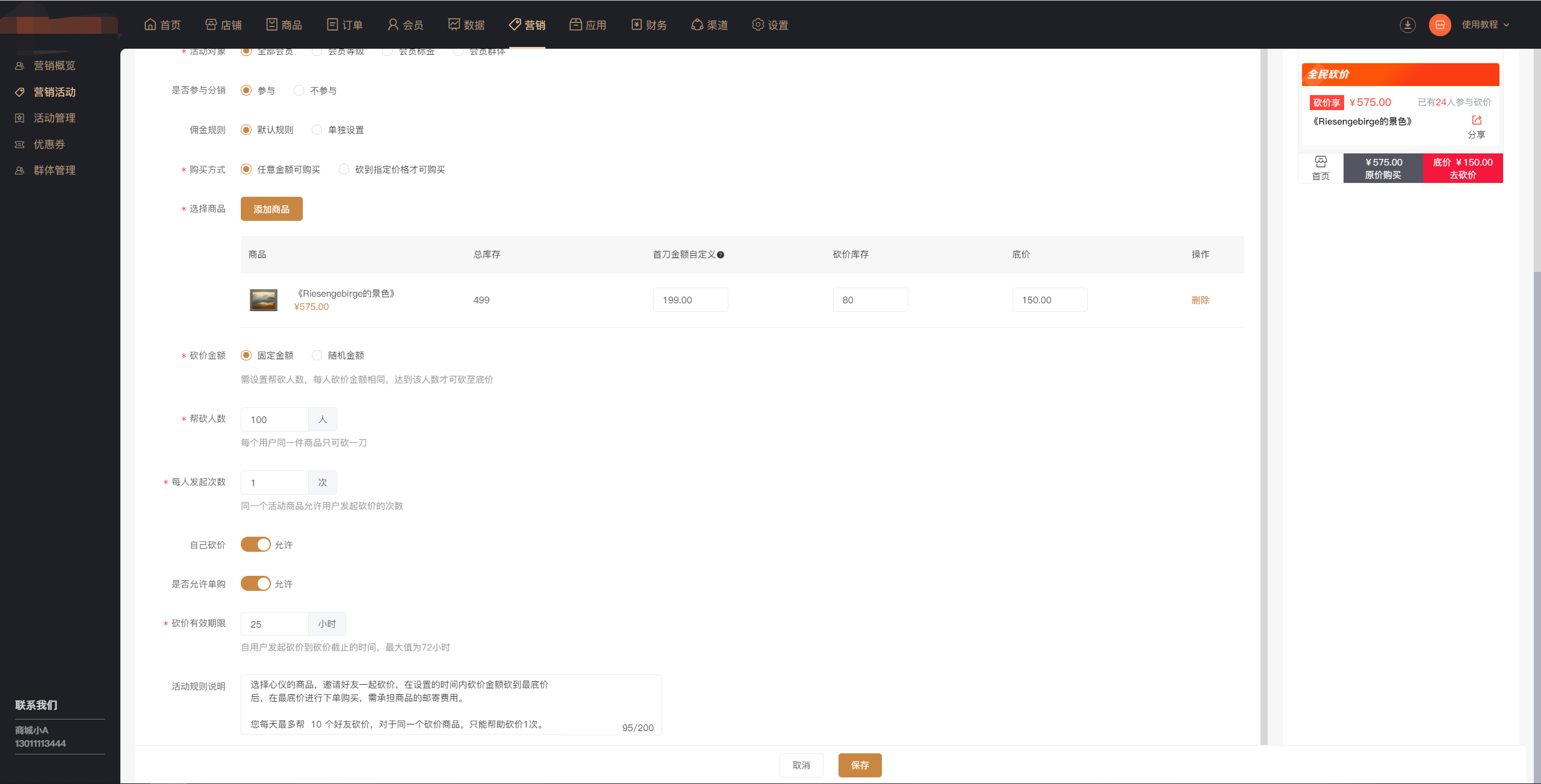This screenshot has width=1541, height=784.
Task: Open 优惠券 from the sidebar
Action: coord(49,144)
